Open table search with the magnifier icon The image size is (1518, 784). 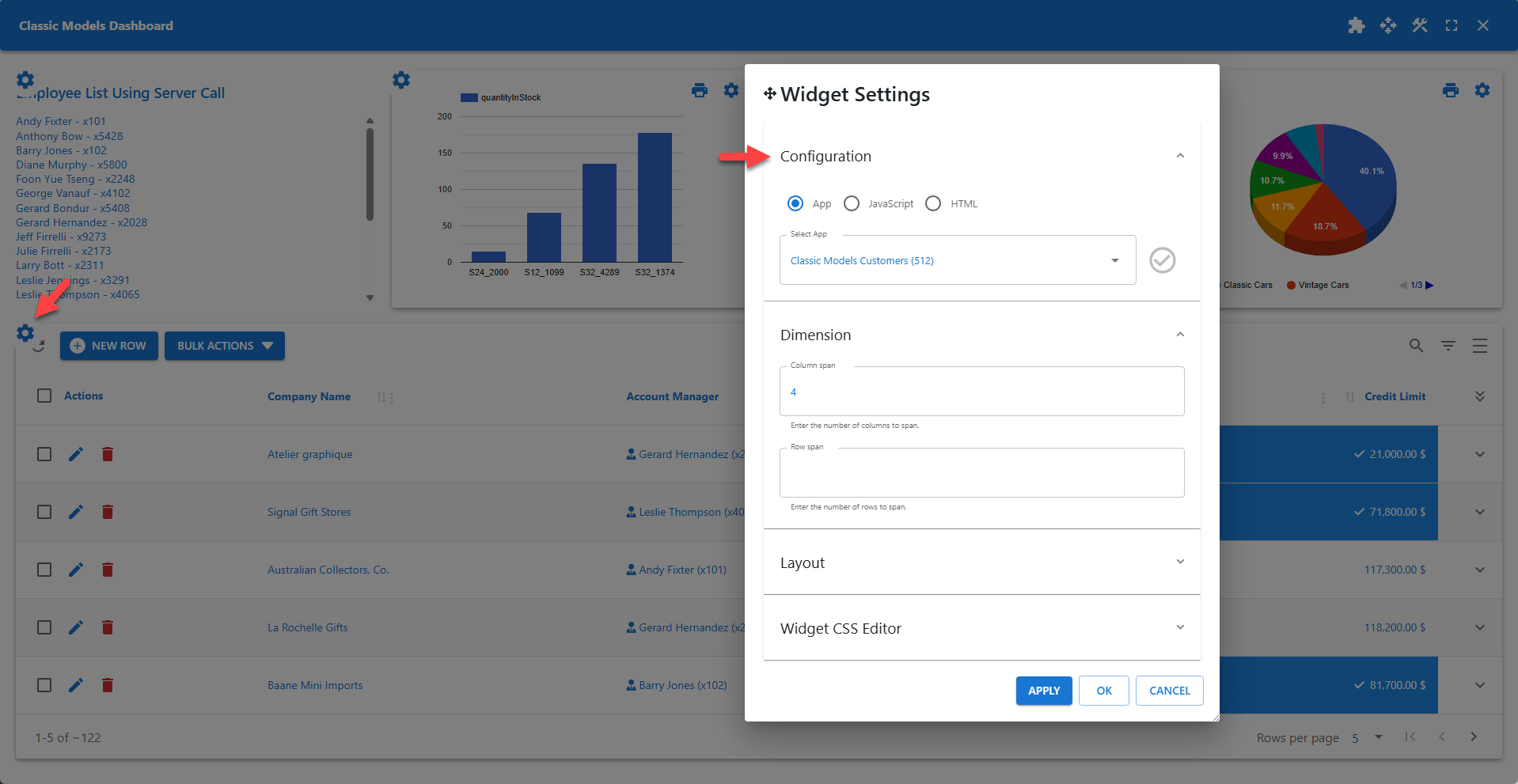(x=1415, y=346)
